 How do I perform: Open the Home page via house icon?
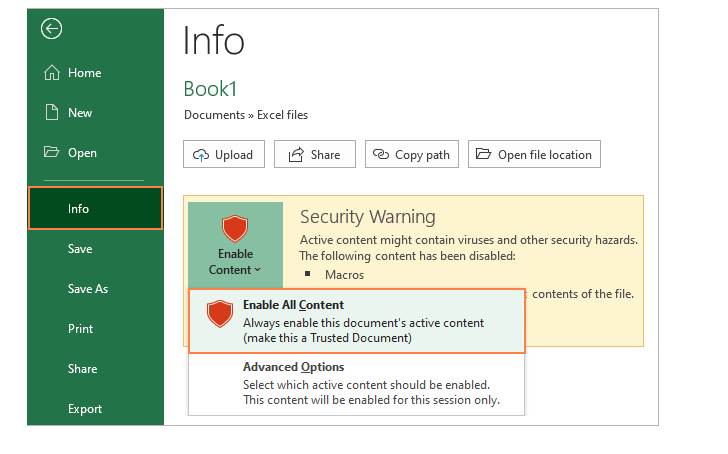click(x=51, y=73)
